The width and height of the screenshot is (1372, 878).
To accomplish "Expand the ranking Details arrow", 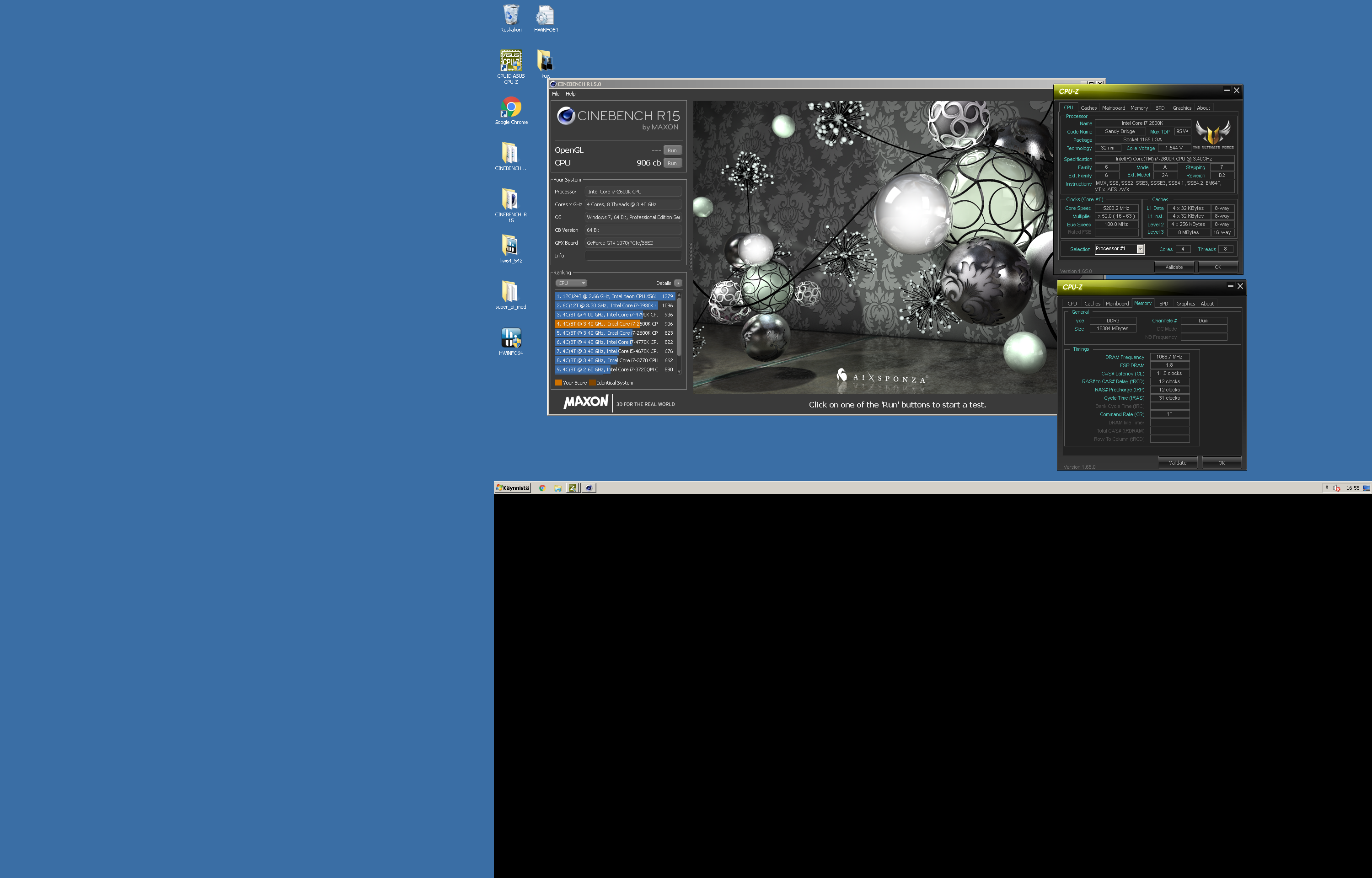I will point(678,283).
